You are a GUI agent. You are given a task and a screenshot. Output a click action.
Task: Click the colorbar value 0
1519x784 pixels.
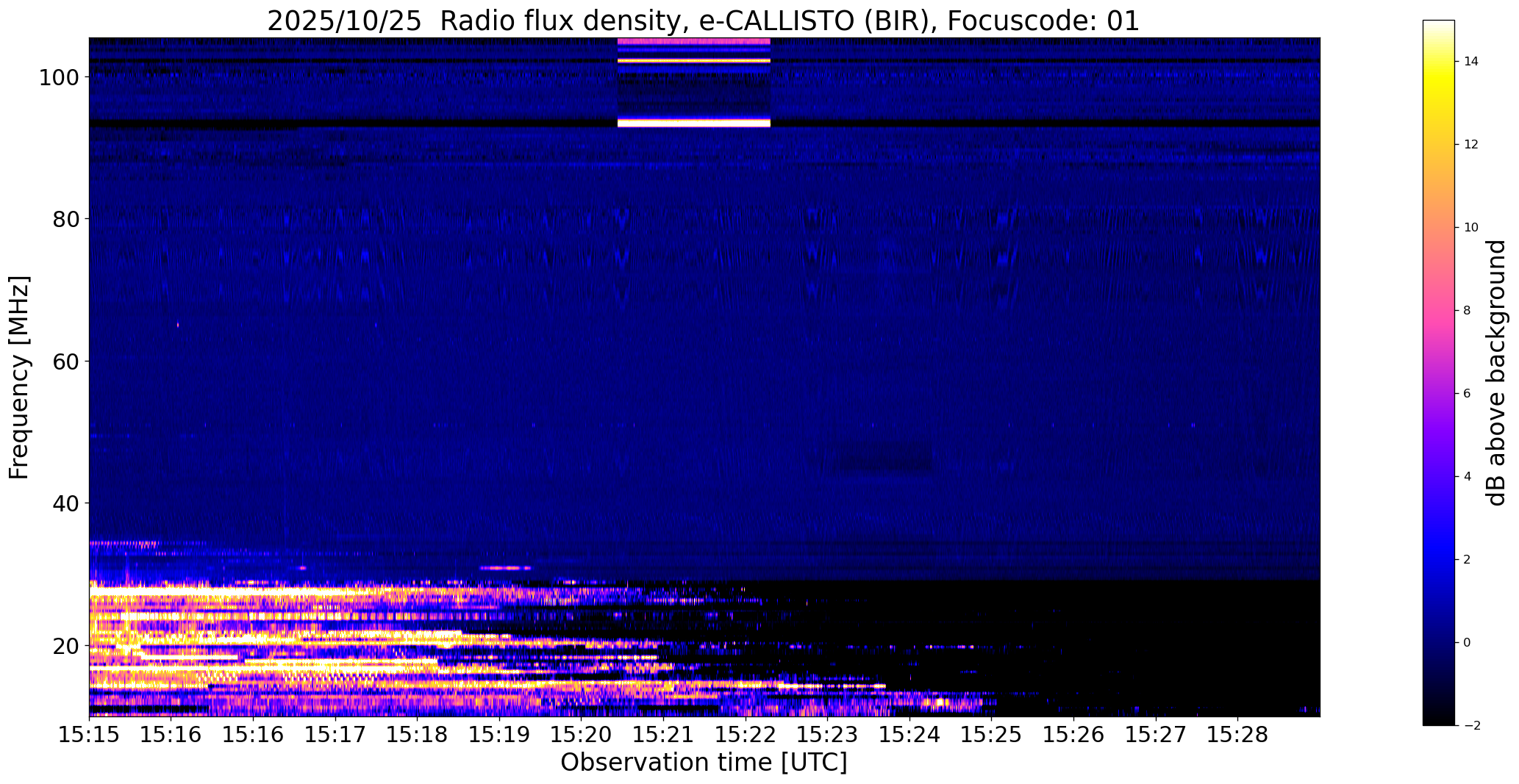(x=1468, y=643)
